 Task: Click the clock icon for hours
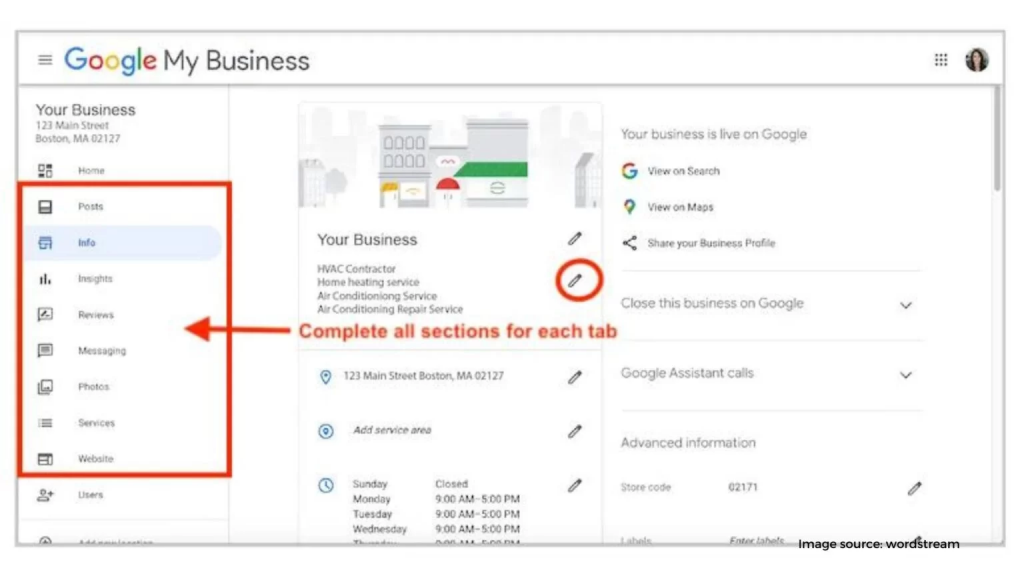coord(325,485)
